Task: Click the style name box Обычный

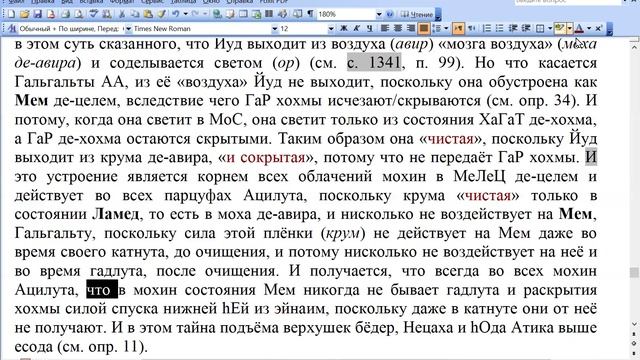Action: pos(71,29)
